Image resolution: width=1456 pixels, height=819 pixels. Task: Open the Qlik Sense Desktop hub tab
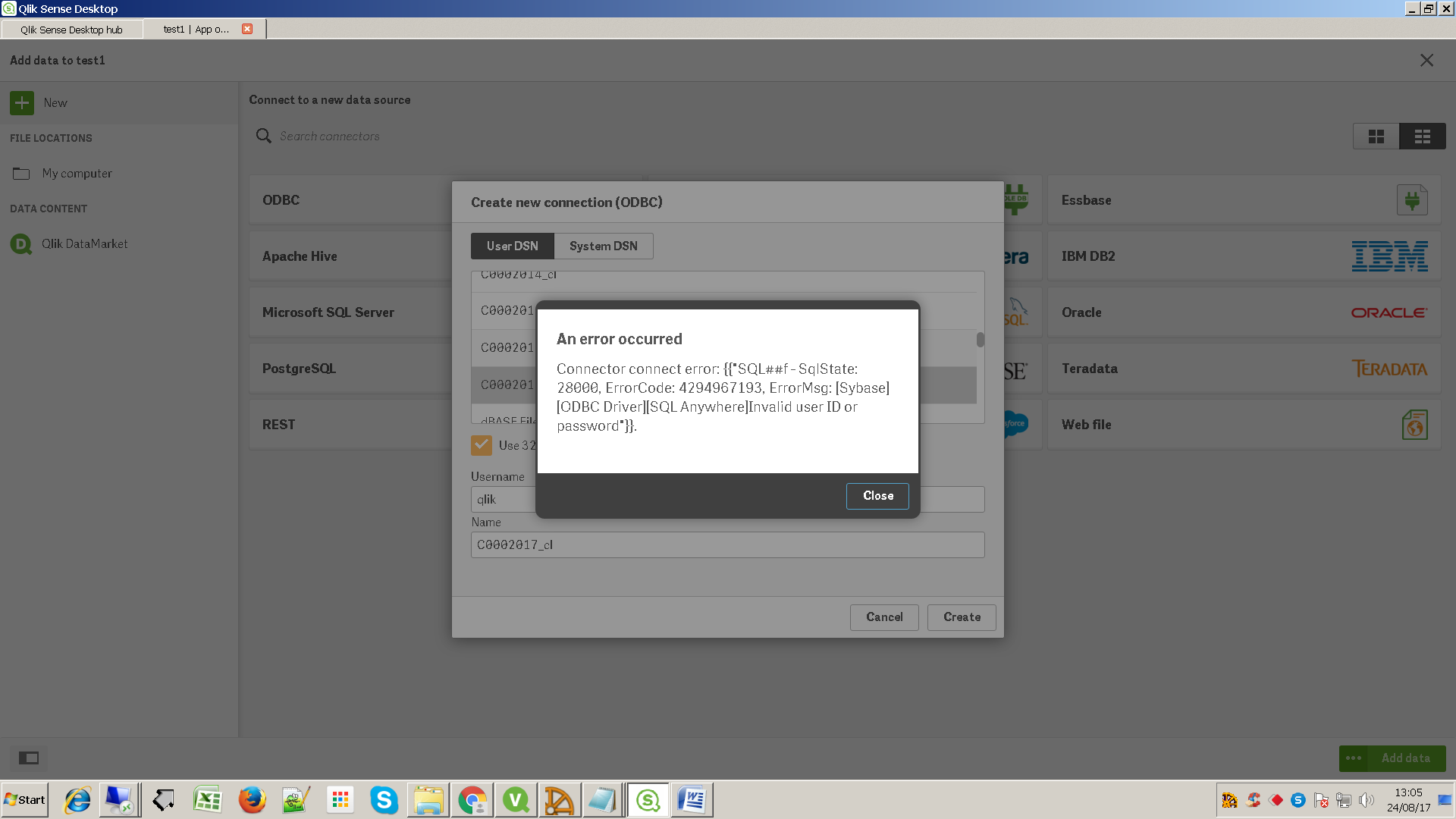[x=71, y=30]
